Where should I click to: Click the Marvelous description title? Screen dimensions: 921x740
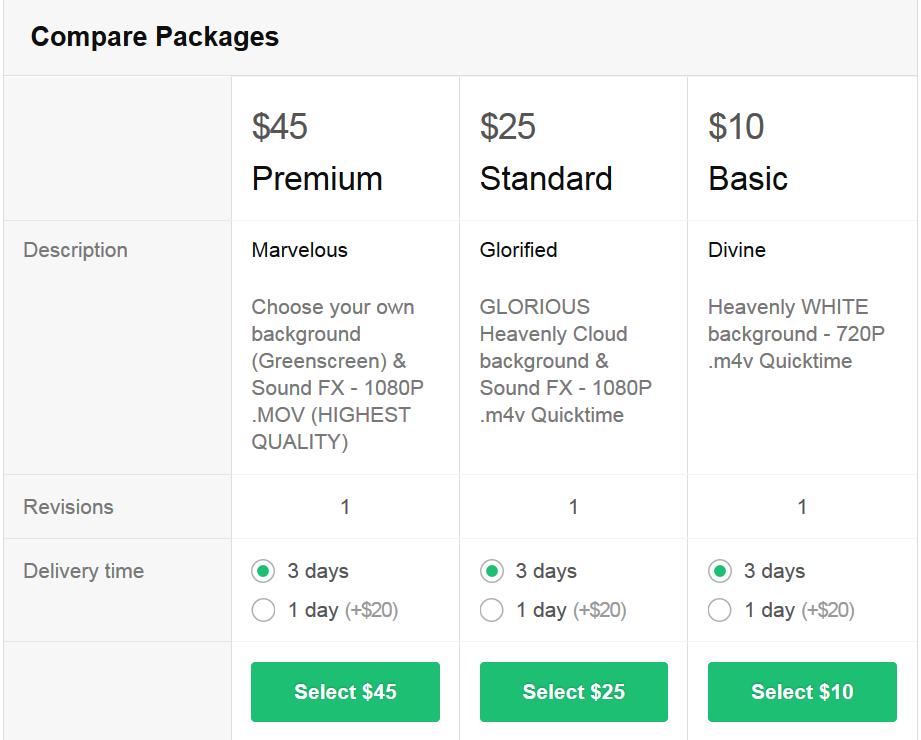click(300, 250)
